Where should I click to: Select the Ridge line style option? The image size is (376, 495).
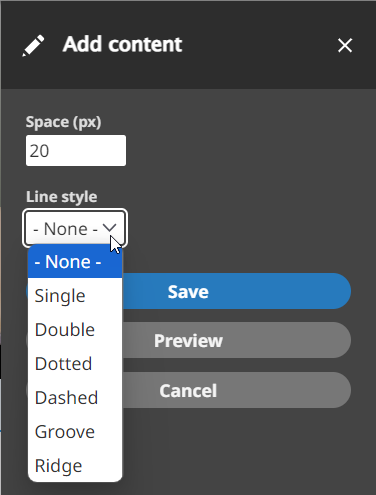(x=75, y=466)
